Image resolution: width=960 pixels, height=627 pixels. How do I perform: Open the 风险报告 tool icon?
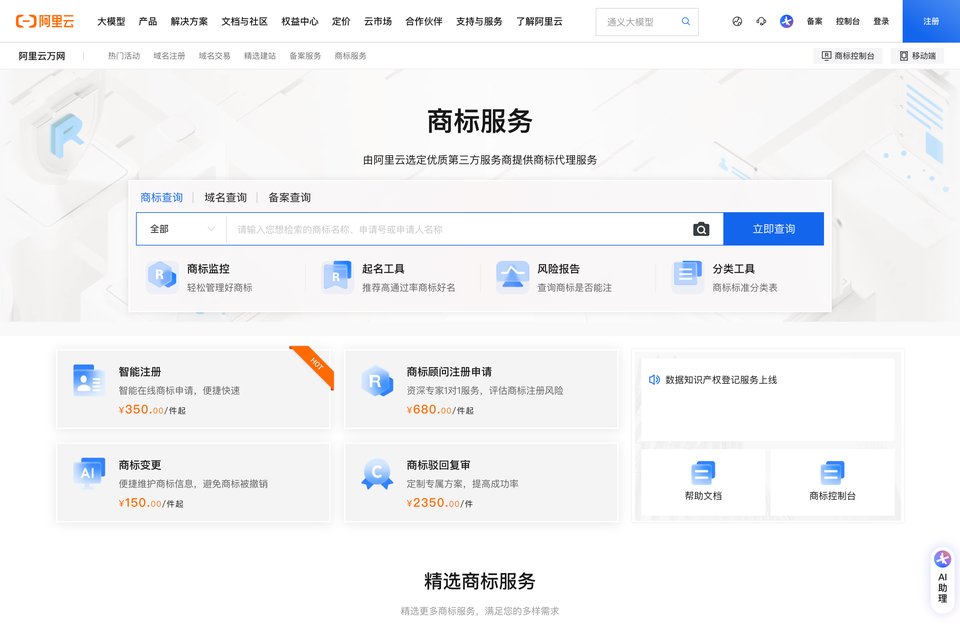[x=512, y=276]
